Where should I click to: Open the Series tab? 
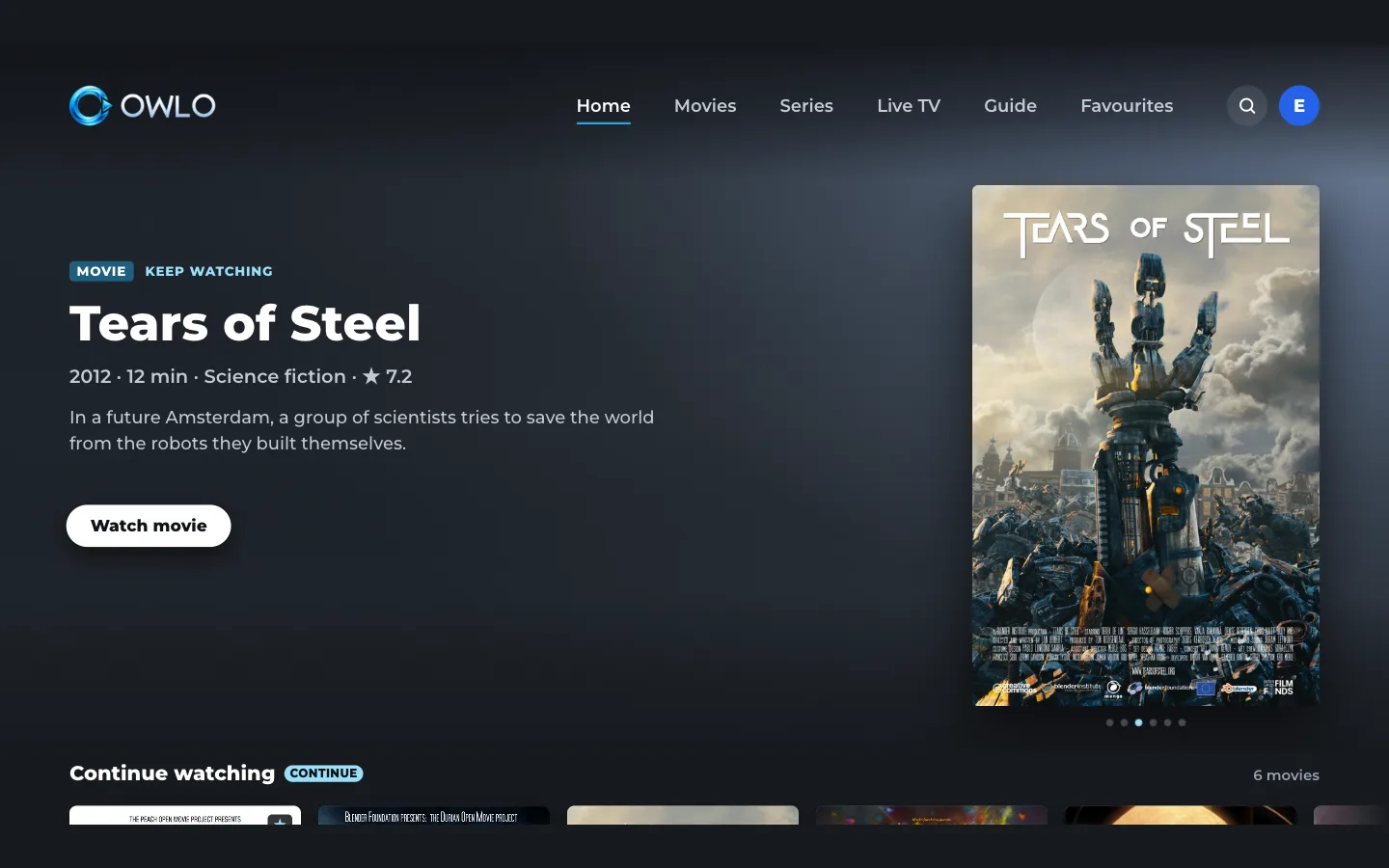(x=806, y=106)
